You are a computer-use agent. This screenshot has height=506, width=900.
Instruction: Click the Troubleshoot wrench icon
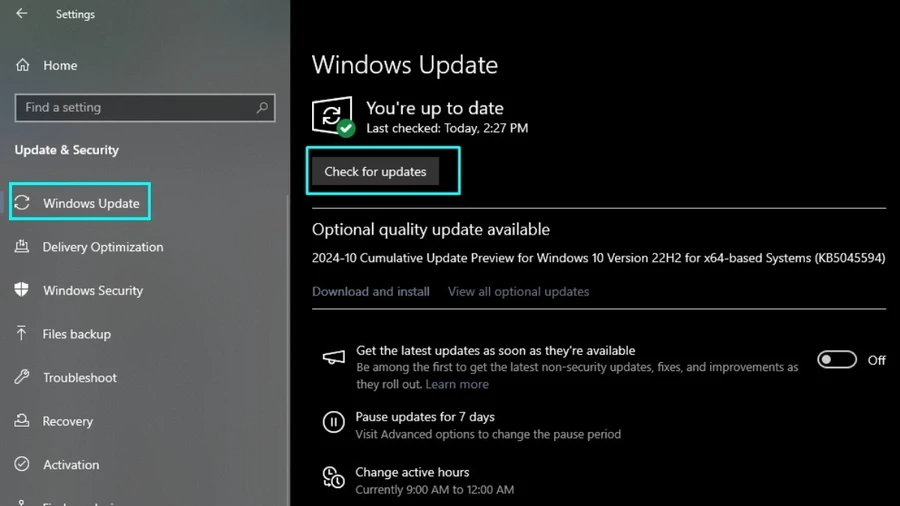tap(22, 377)
